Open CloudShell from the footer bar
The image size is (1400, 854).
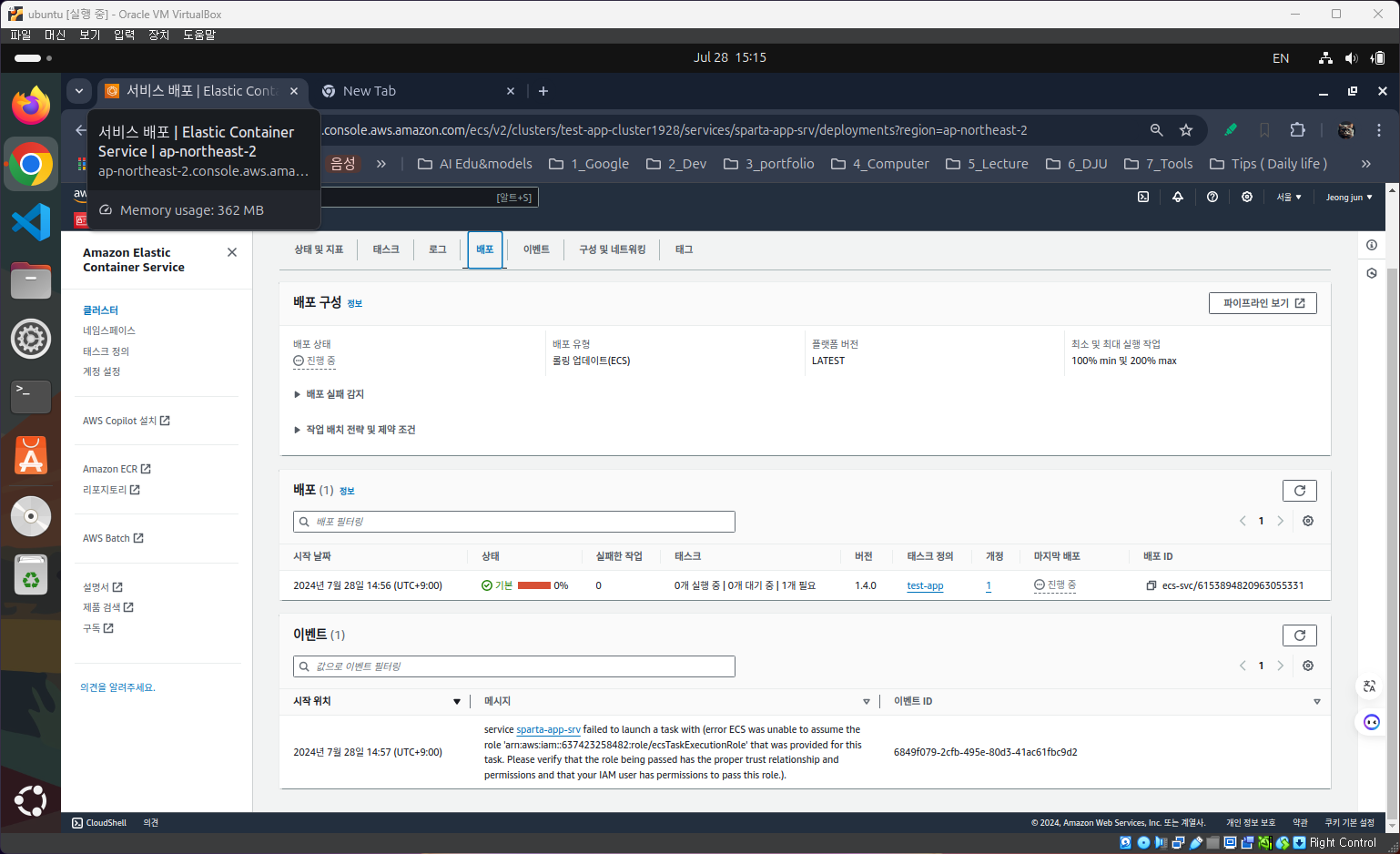(99, 823)
